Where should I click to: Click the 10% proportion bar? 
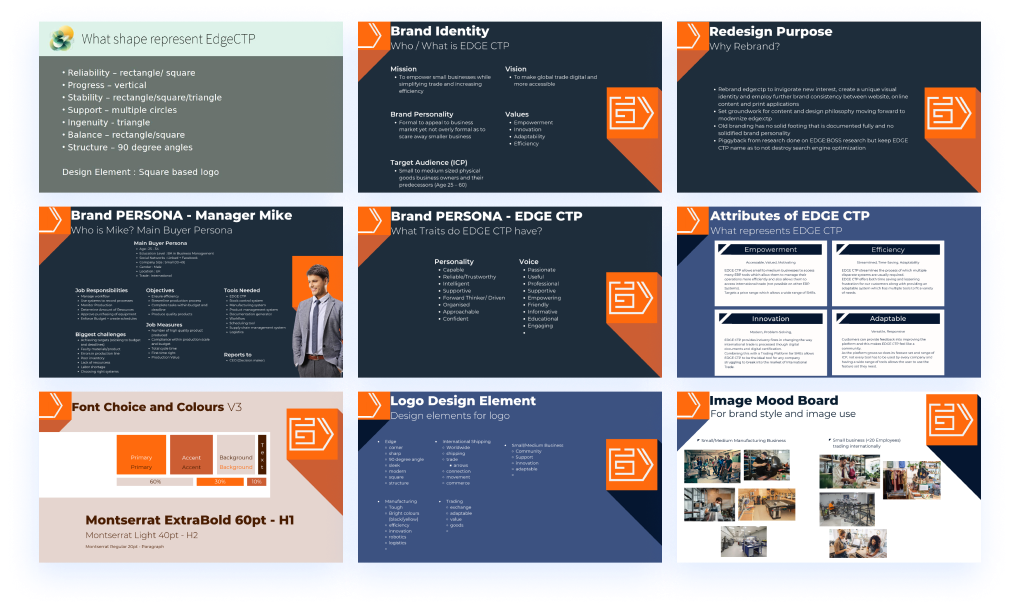coord(257,482)
